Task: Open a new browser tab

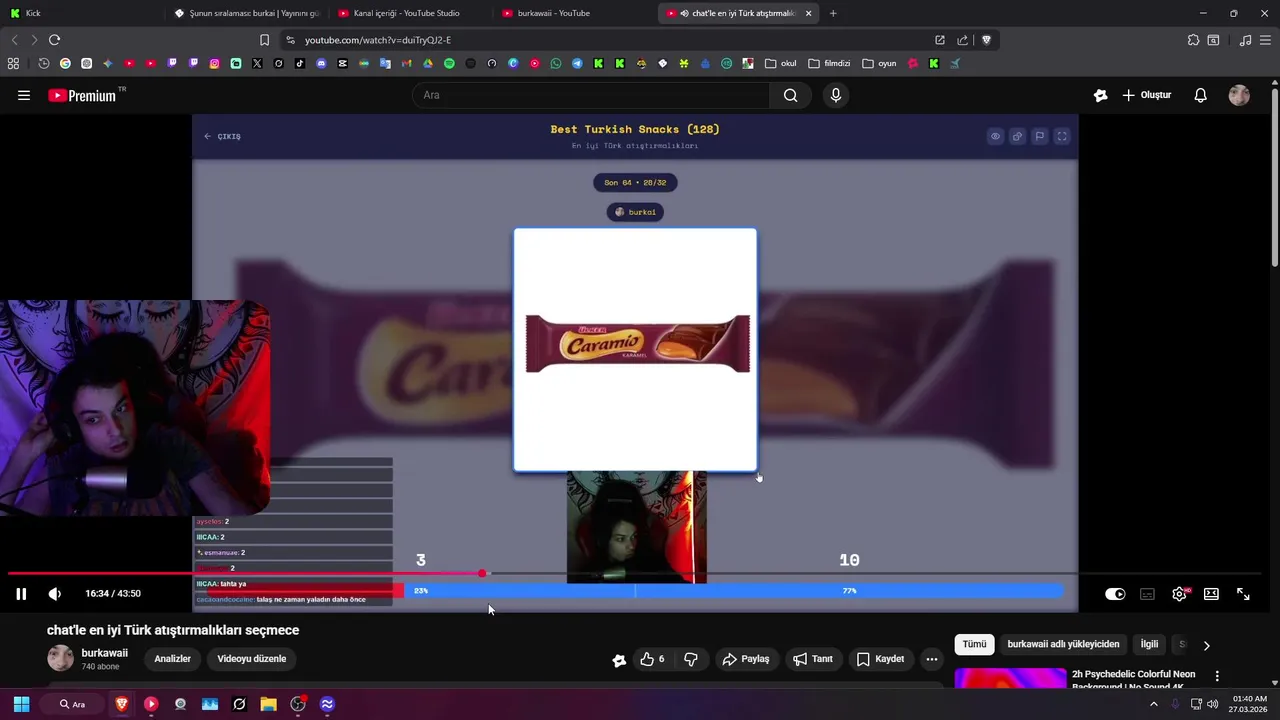Action: (833, 13)
